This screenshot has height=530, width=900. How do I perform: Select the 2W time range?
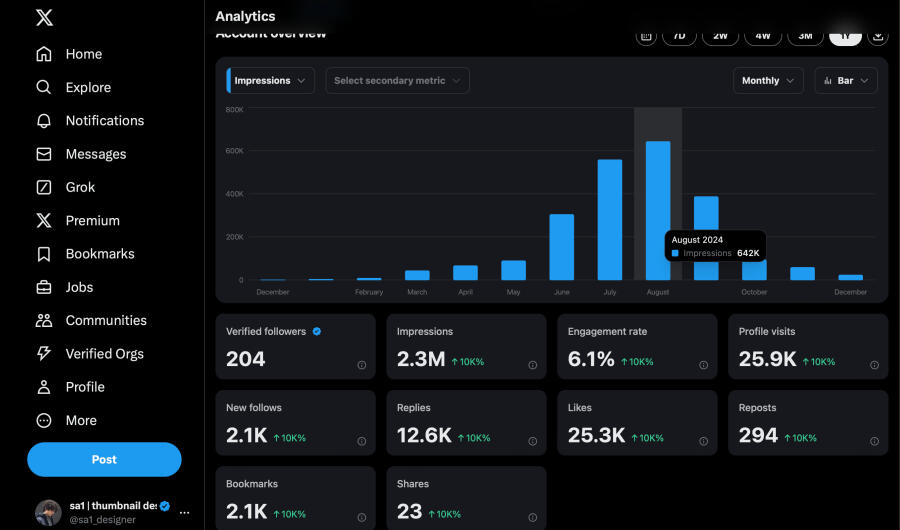[x=720, y=36]
